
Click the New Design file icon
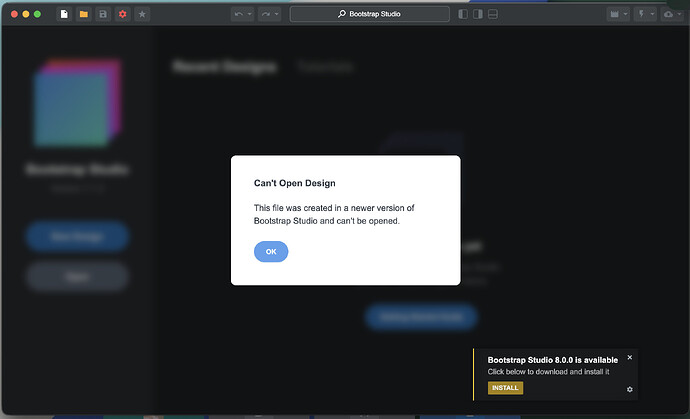(64, 14)
